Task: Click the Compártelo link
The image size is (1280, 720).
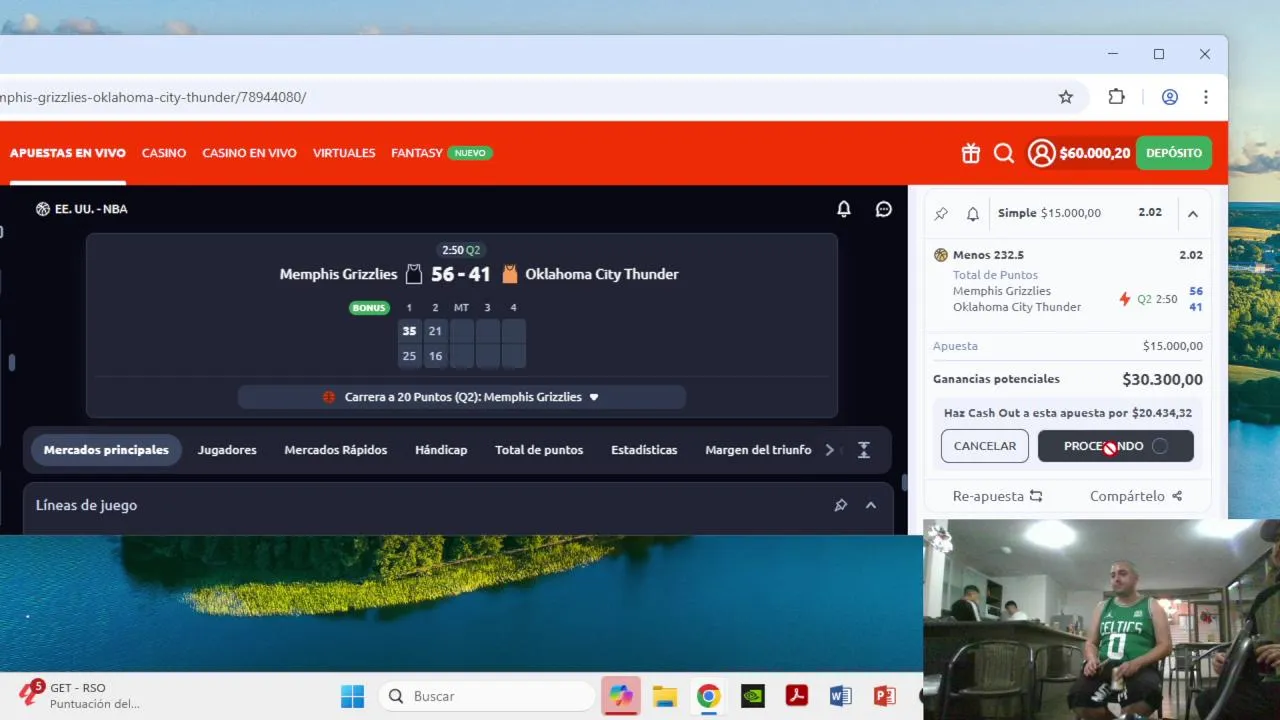Action: point(1127,496)
